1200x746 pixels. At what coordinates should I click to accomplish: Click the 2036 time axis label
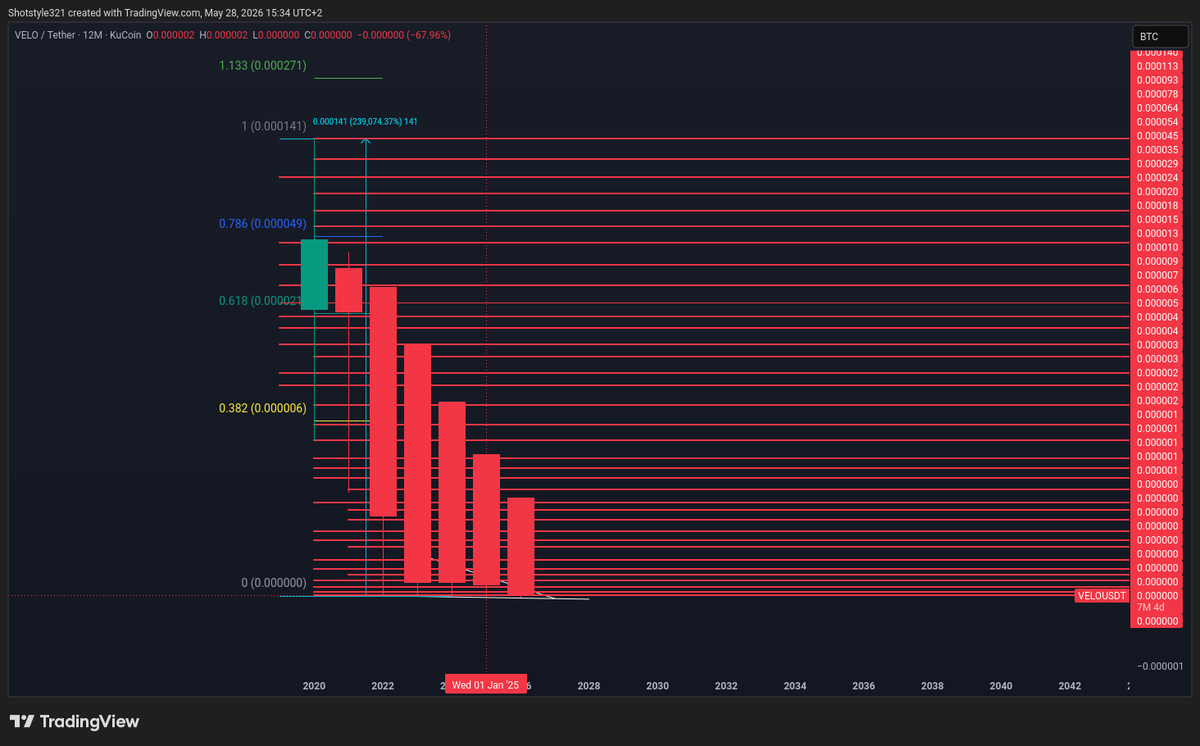[x=863, y=686]
